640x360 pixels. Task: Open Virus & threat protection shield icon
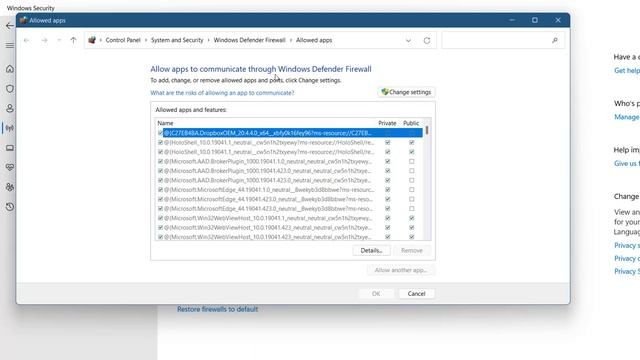click(10, 89)
